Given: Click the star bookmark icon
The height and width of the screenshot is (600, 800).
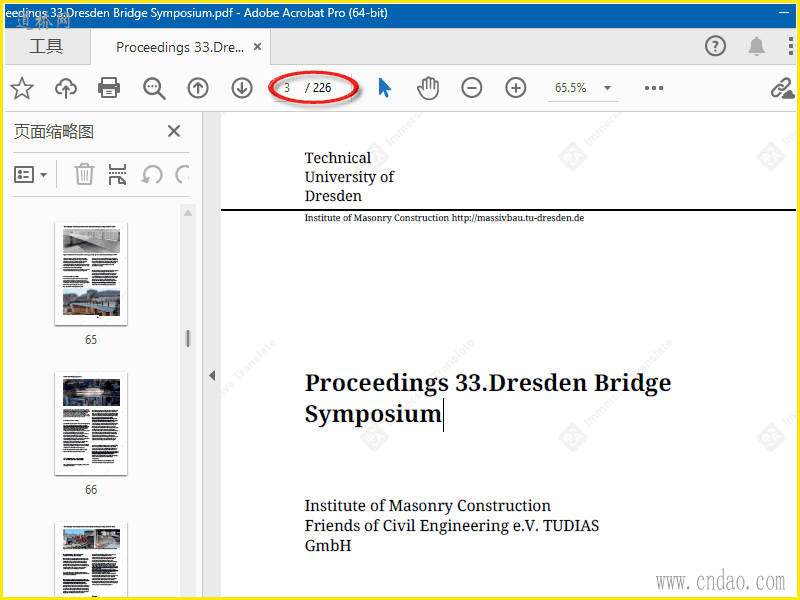Looking at the screenshot, I should click(x=22, y=88).
